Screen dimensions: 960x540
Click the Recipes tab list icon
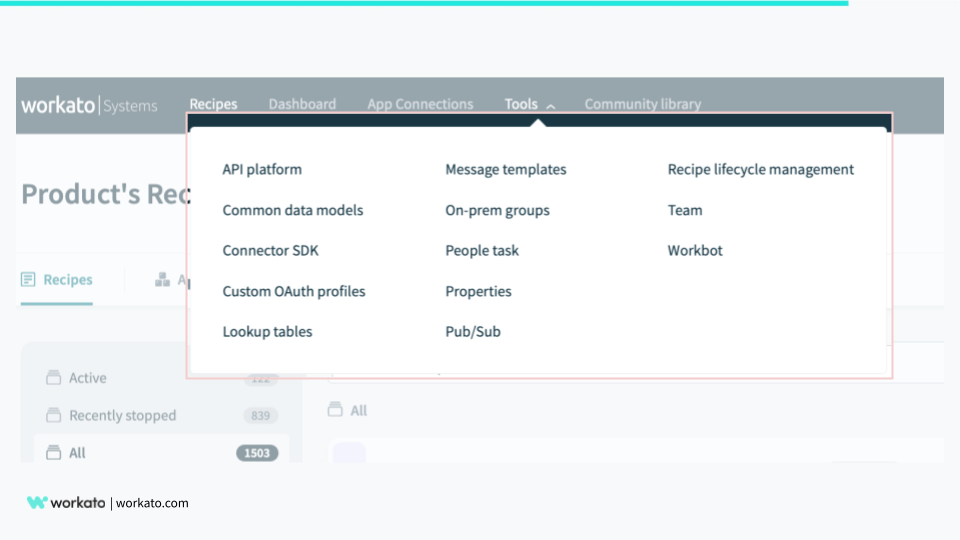[28, 280]
